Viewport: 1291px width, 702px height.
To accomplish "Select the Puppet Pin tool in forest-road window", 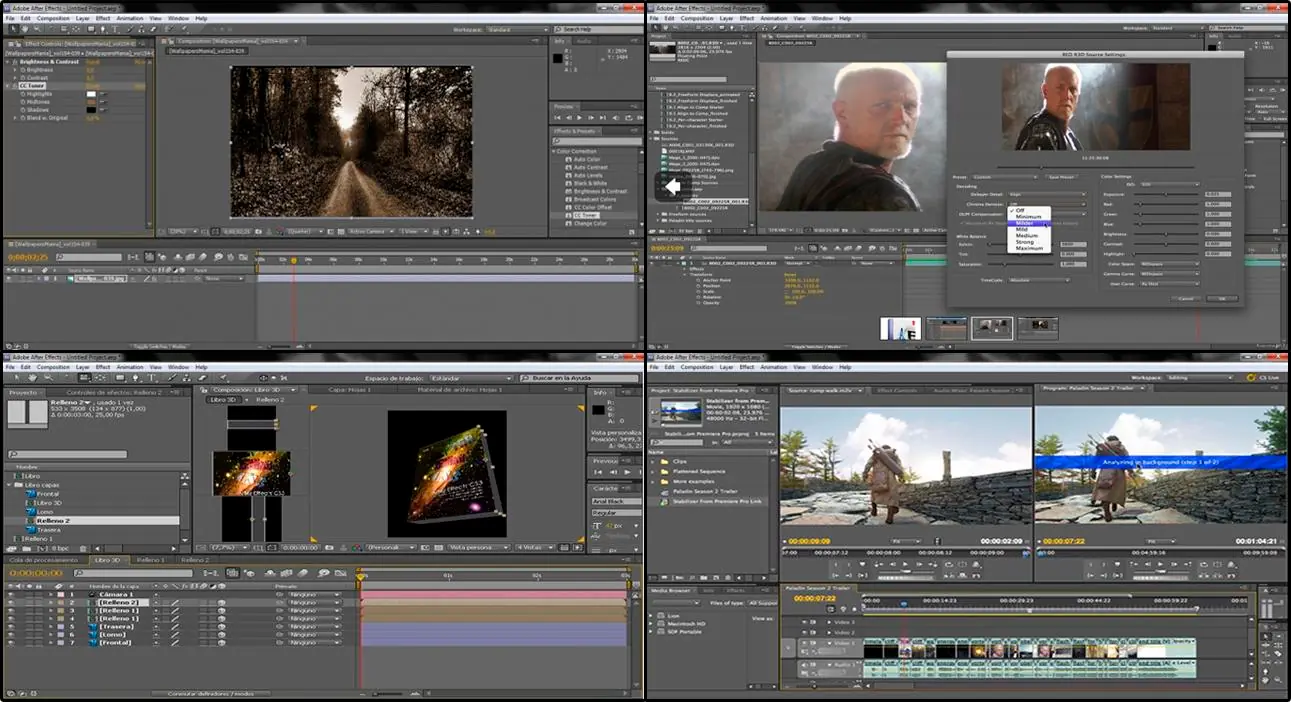I will coord(184,29).
